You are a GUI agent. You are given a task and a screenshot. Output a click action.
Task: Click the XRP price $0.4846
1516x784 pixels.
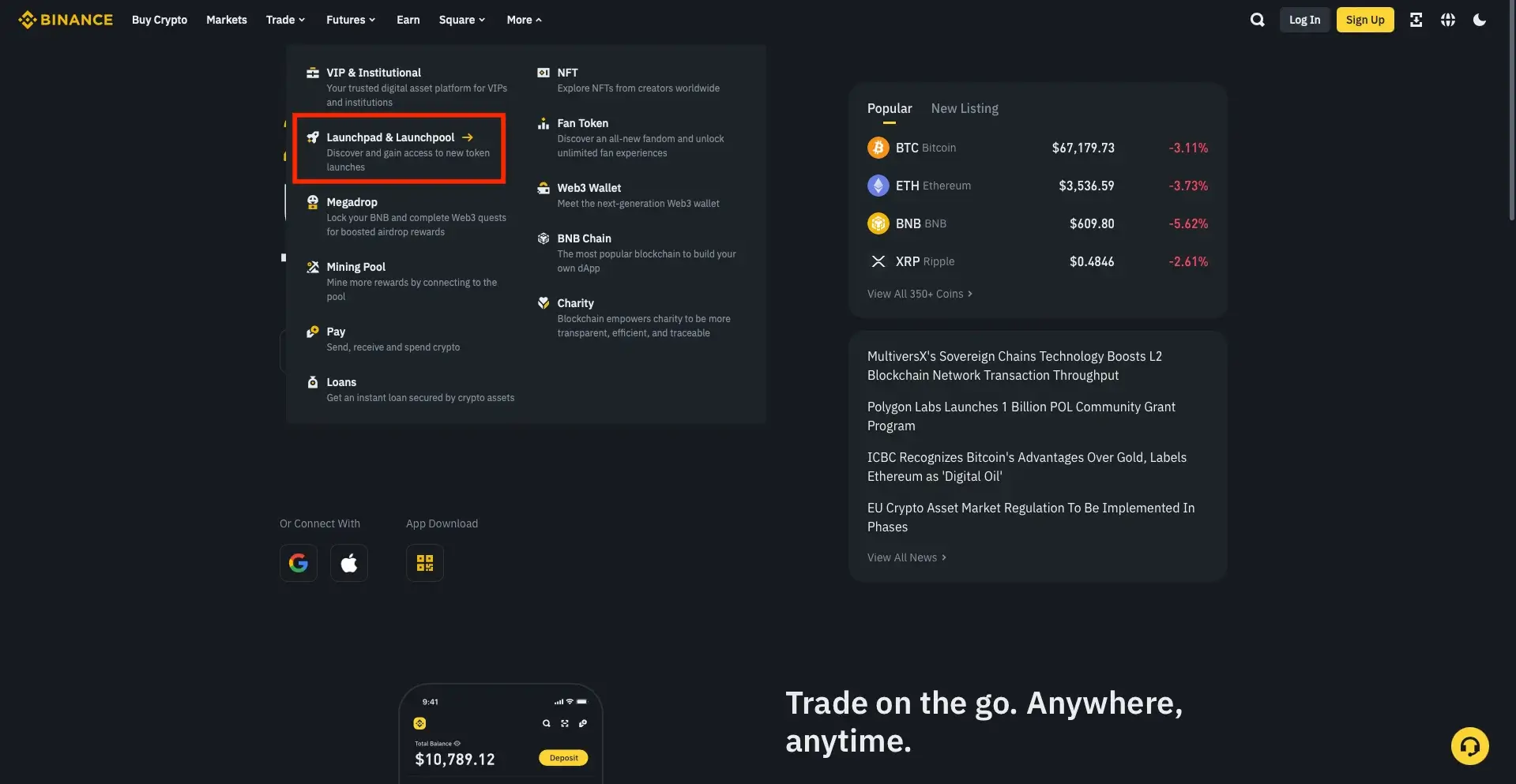tap(1092, 261)
